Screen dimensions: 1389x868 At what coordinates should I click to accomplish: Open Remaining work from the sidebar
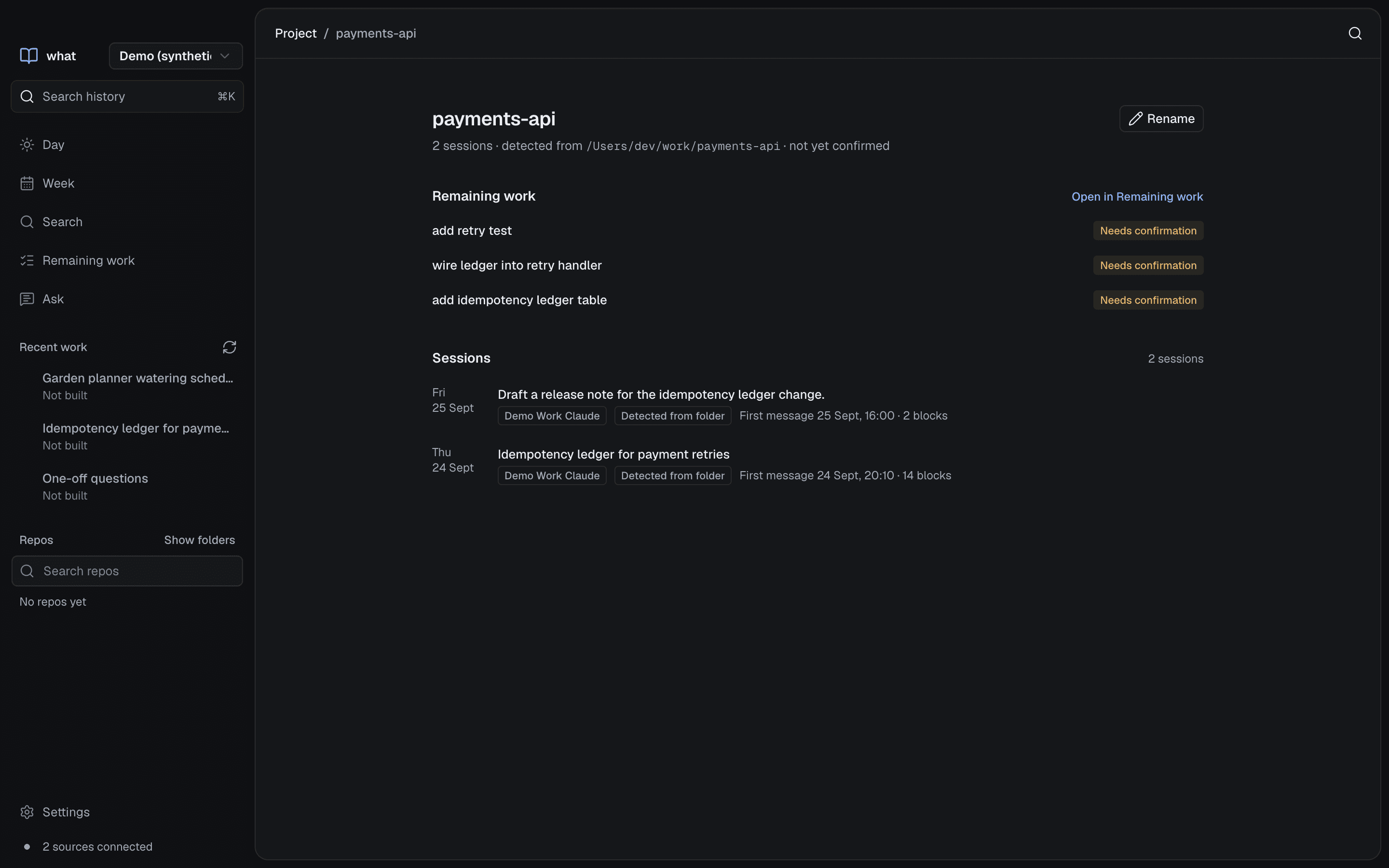[x=127, y=260]
